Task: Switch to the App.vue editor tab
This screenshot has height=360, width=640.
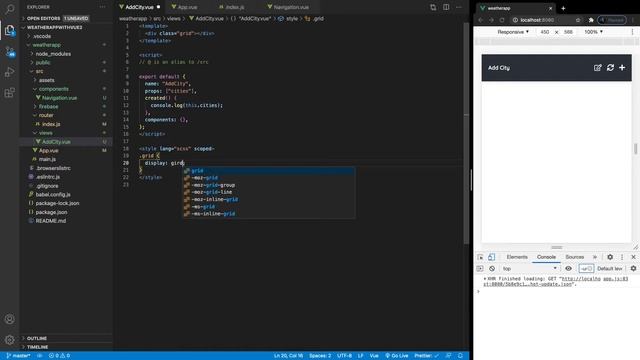Action: click(187, 7)
